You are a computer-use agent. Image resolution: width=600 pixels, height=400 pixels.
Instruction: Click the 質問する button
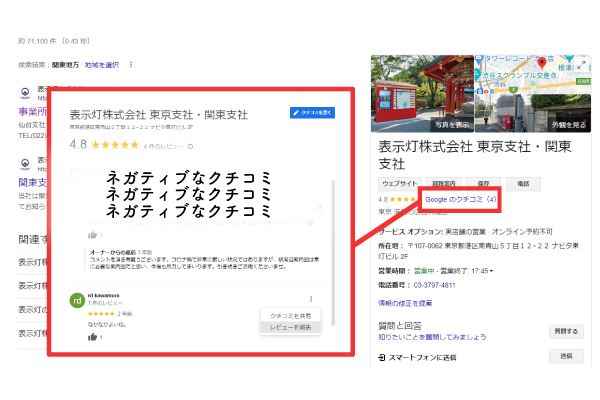coord(566,331)
